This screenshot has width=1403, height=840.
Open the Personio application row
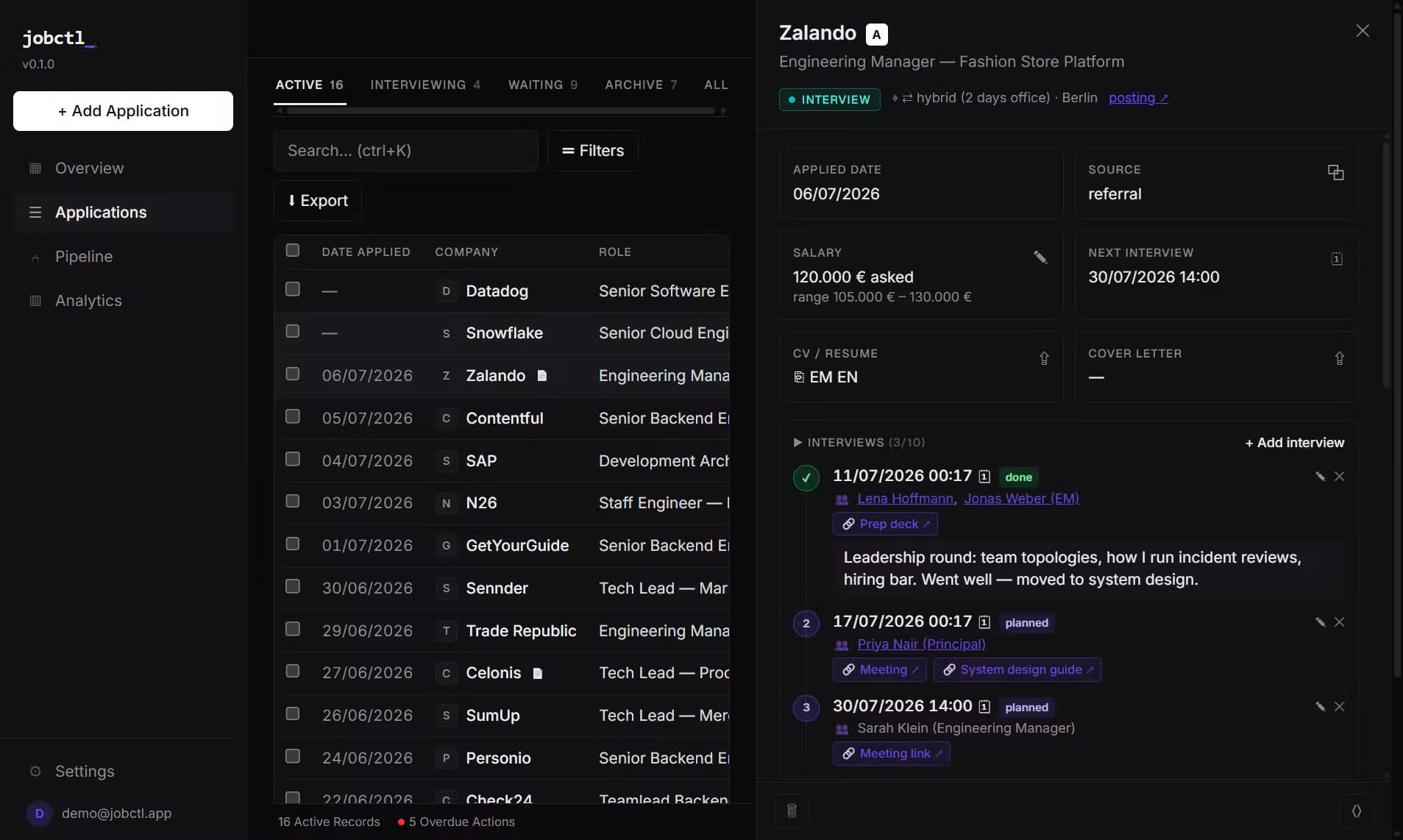pos(502,758)
